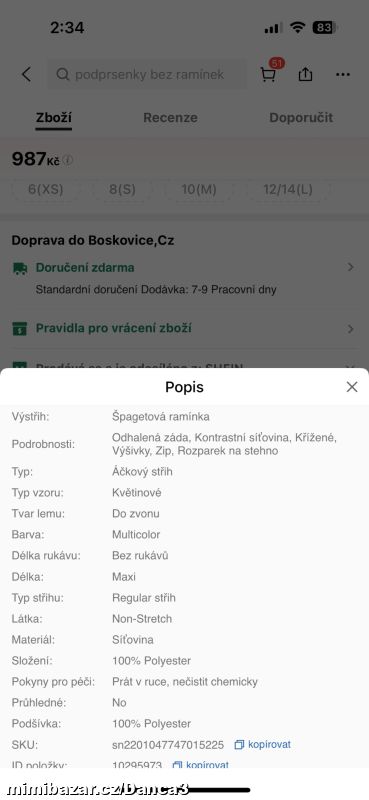Switch to the Doporučit tab
This screenshot has width=369, height=800.
pyautogui.click(x=301, y=118)
